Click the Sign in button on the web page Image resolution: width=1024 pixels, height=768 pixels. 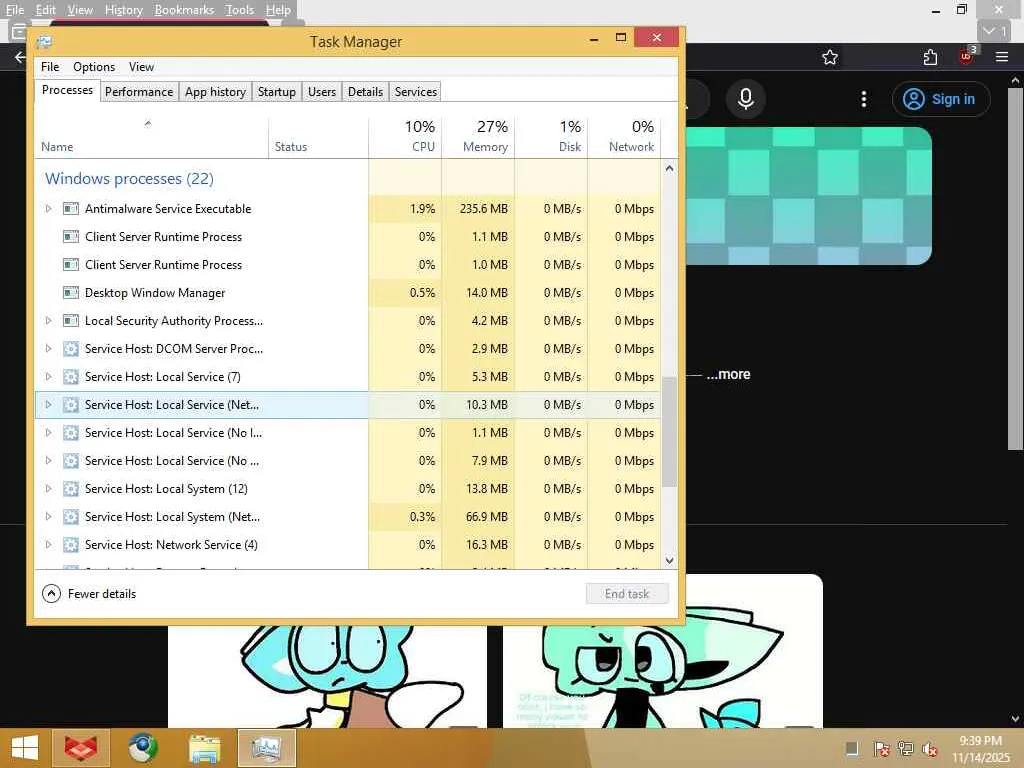coord(941,99)
